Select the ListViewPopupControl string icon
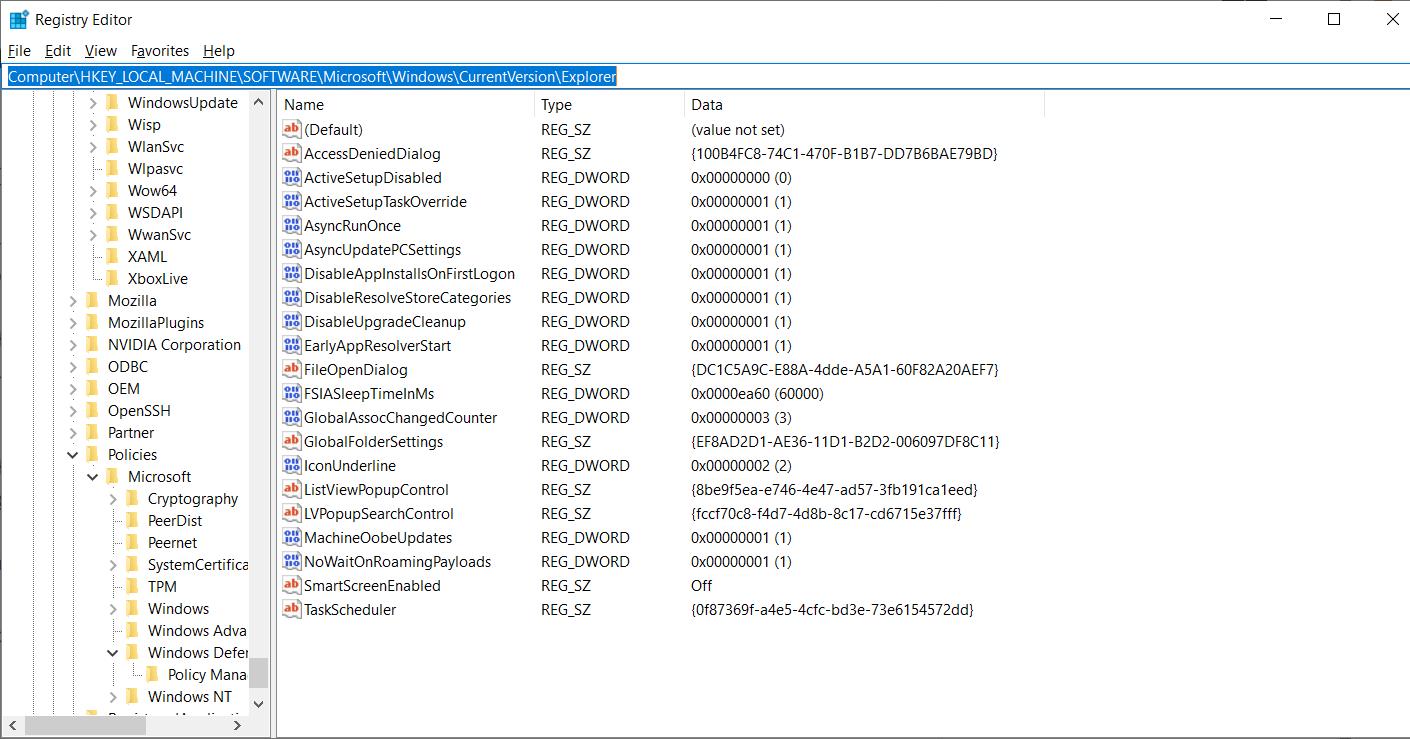1410x739 pixels. click(x=291, y=489)
